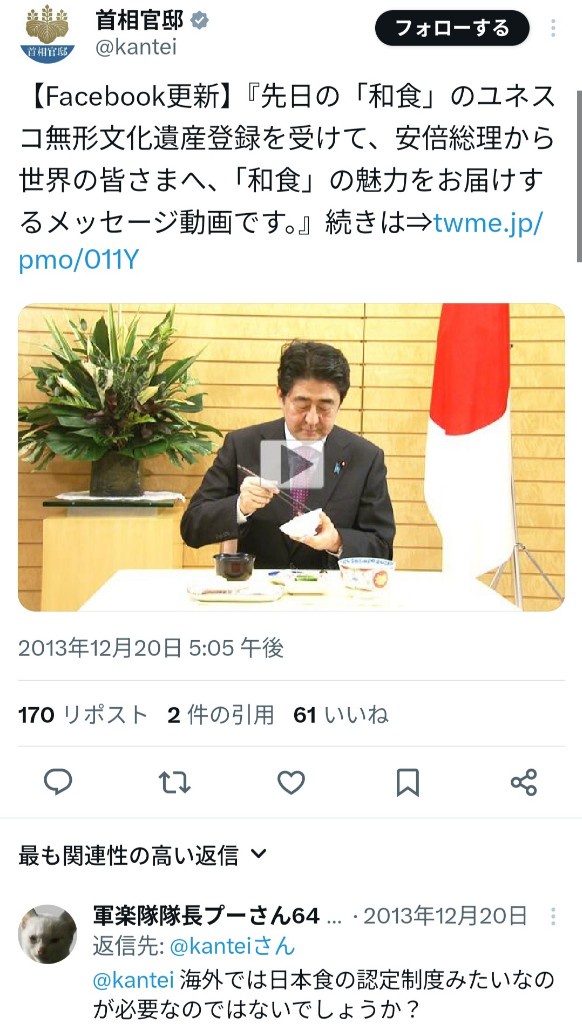Bookmark this post
Screen dimensions: 582x1024
coord(408,782)
